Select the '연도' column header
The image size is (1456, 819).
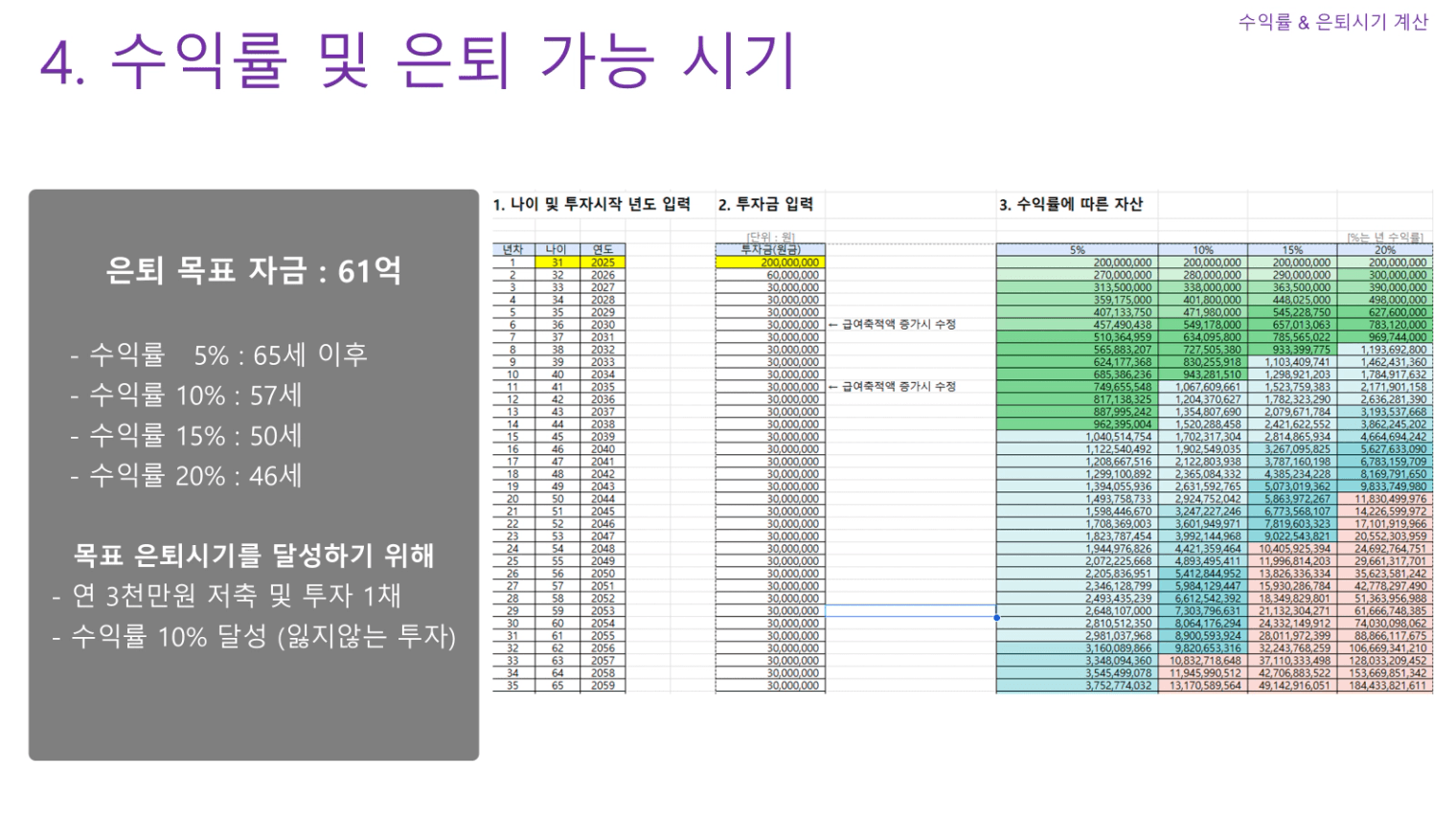pyautogui.click(x=603, y=249)
